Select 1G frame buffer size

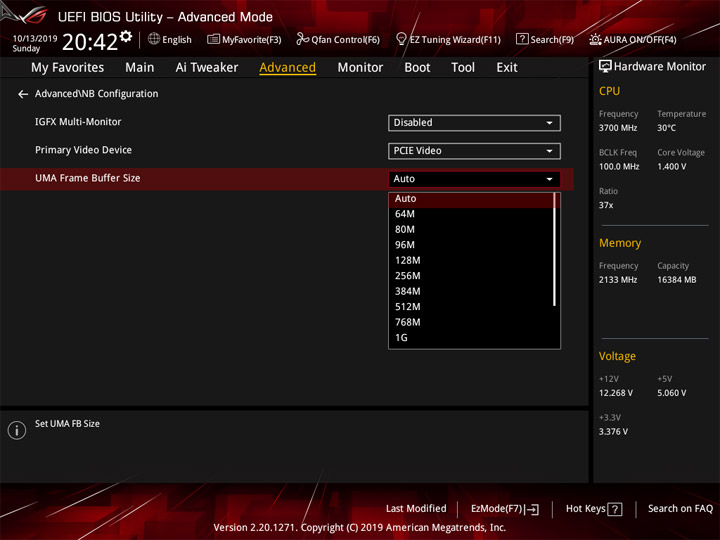tap(471, 338)
